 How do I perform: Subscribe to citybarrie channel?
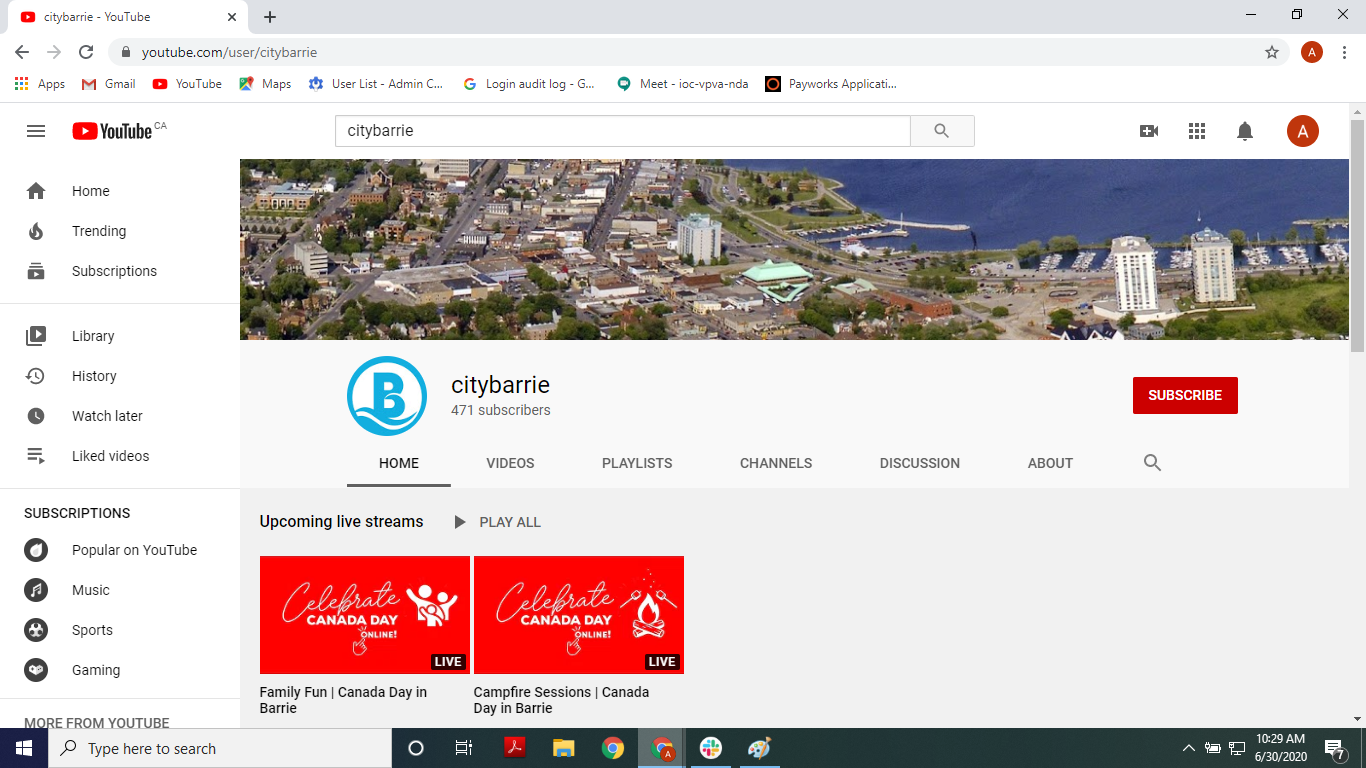tap(1185, 395)
